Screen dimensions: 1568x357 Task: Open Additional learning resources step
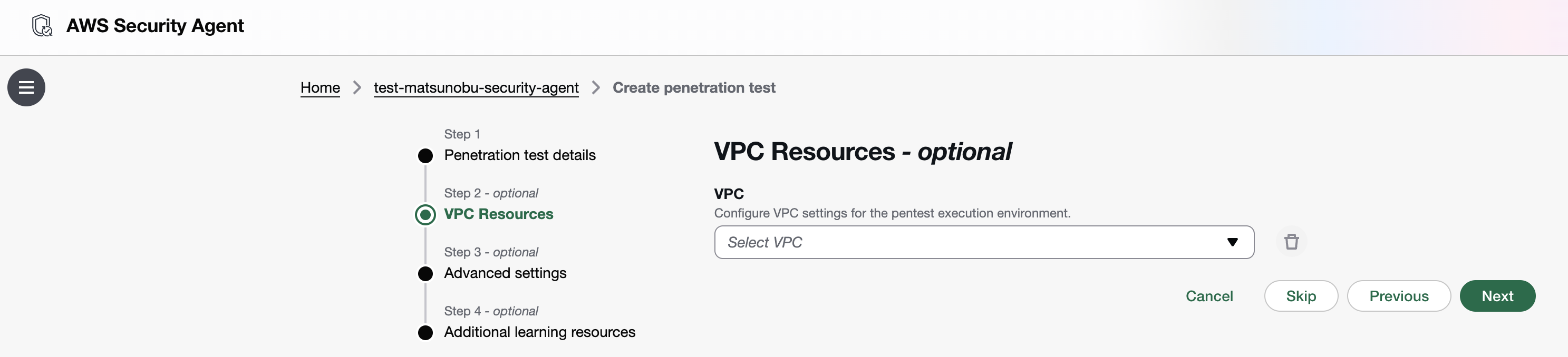tap(539, 332)
